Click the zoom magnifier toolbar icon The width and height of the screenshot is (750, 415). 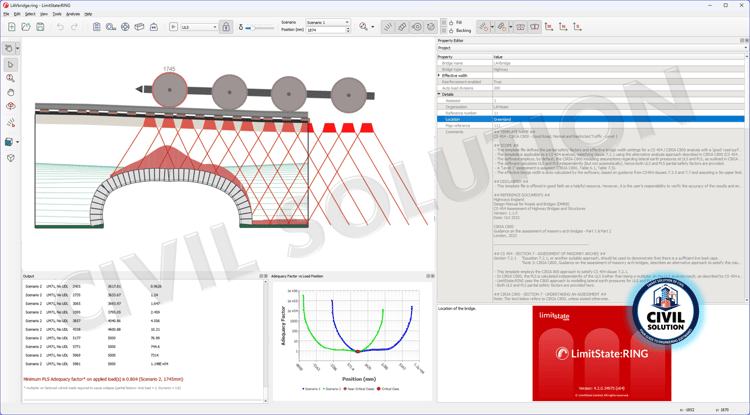click(363, 27)
